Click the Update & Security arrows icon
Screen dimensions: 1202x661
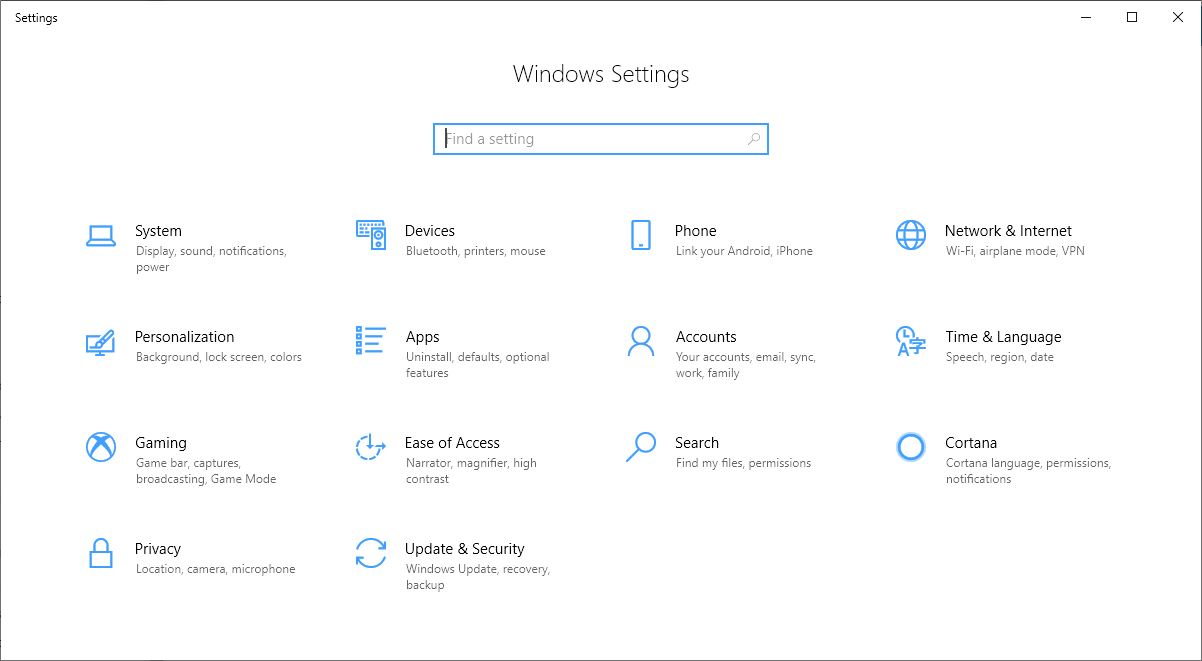pos(370,555)
